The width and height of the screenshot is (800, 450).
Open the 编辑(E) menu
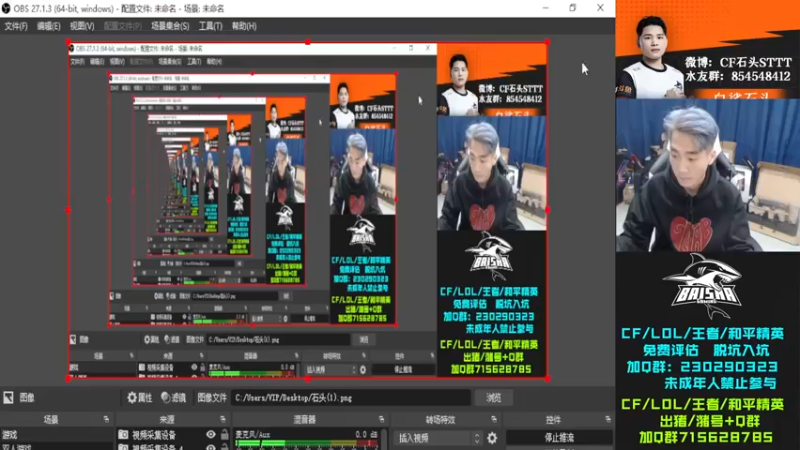48,26
